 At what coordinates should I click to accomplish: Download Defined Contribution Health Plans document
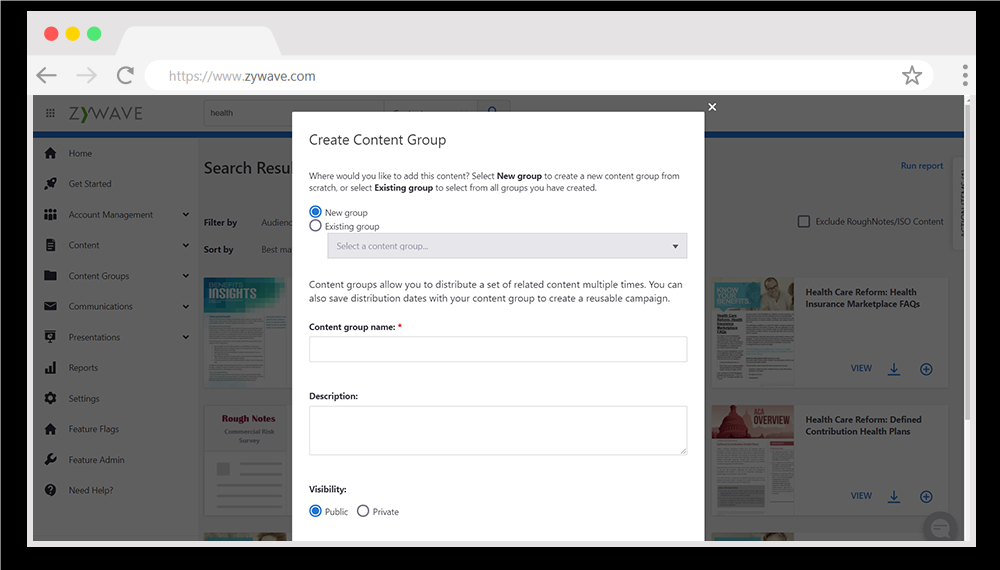(x=894, y=497)
